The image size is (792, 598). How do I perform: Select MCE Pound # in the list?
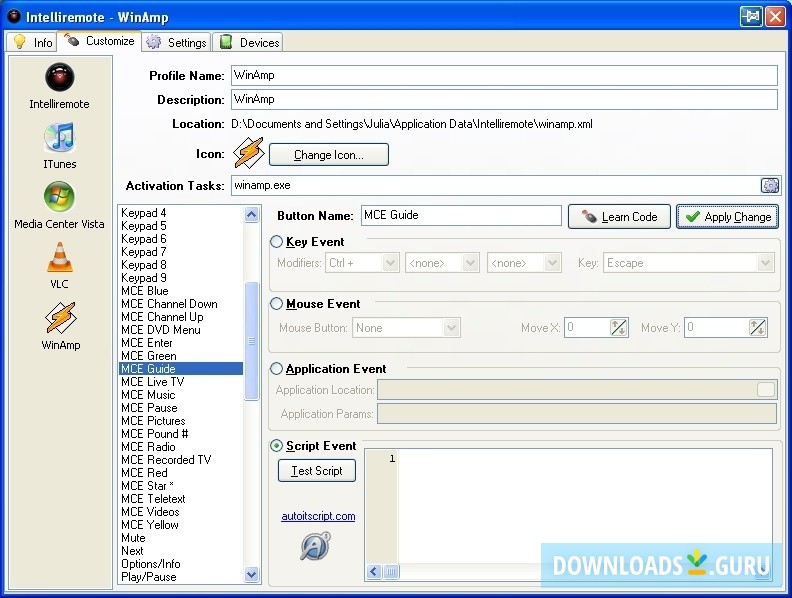[181, 434]
